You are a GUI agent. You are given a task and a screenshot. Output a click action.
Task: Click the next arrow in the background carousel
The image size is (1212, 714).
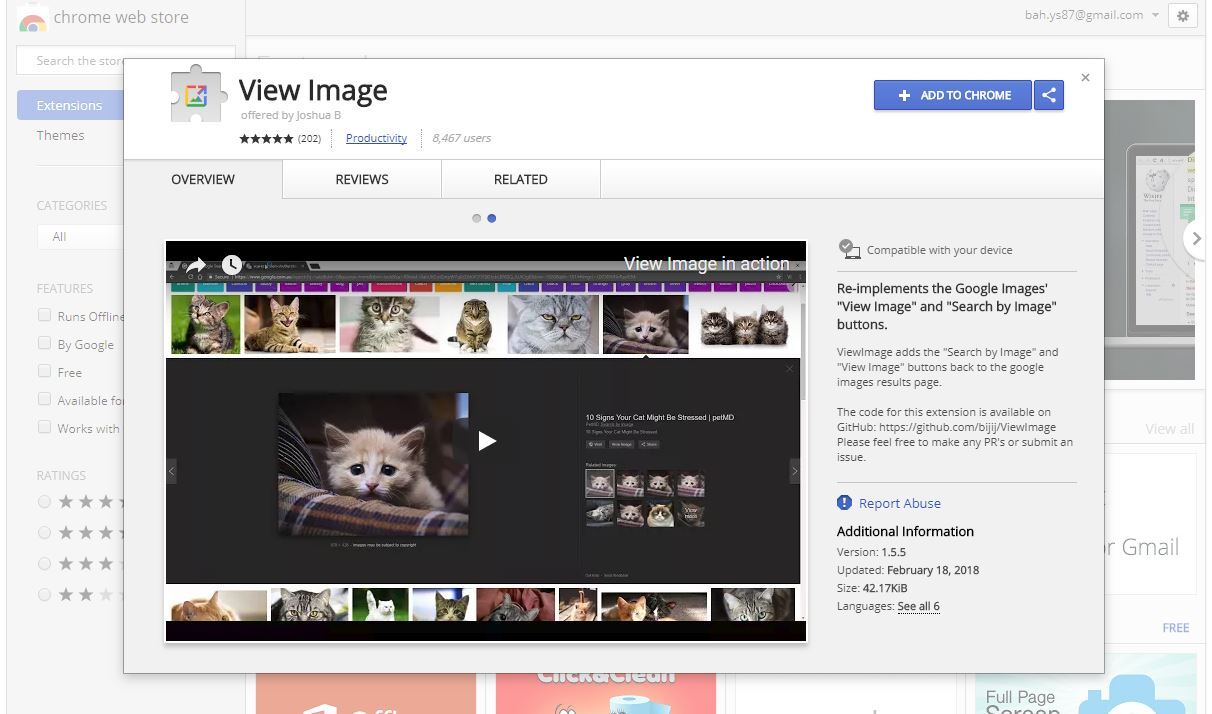pyautogui.click(x=1194, y=238)
